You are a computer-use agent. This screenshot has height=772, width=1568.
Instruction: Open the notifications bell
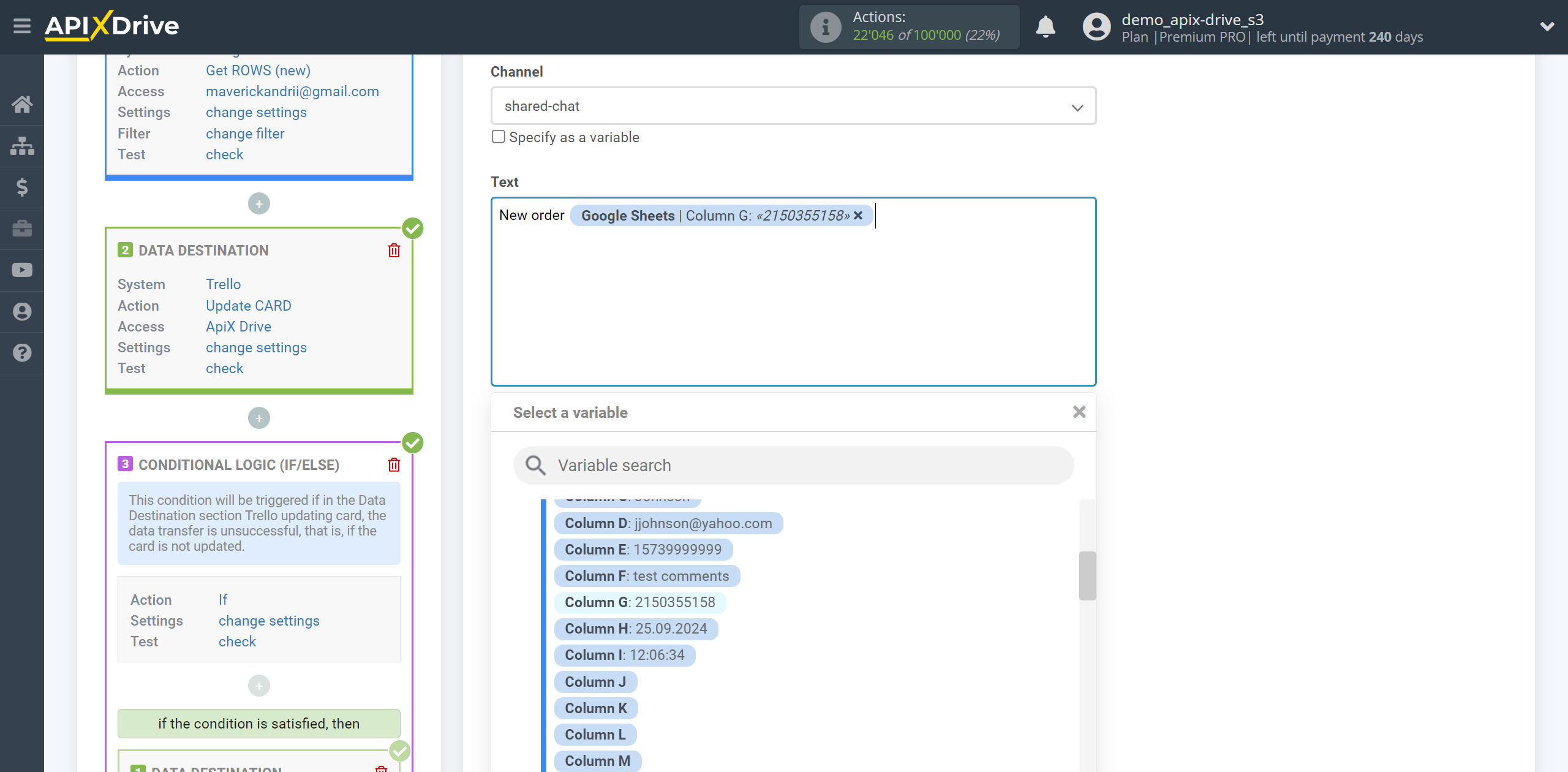click(x=1046, y=27)
